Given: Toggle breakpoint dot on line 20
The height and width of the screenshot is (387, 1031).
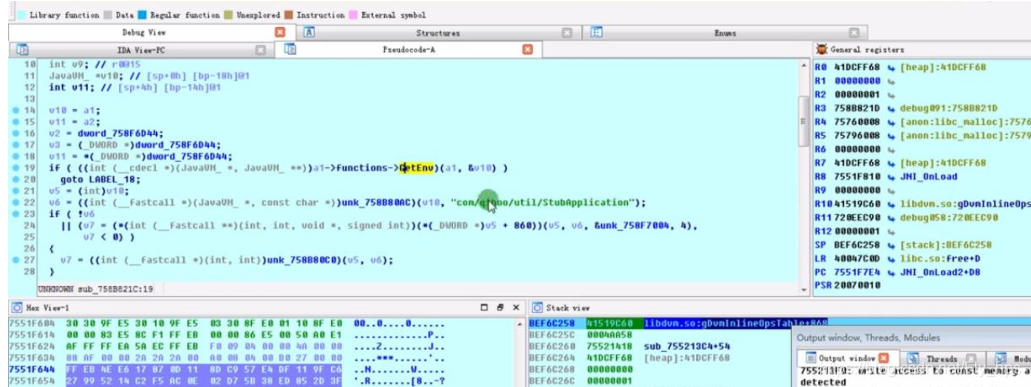Looking at the screenshot, I should pos(15,179).
